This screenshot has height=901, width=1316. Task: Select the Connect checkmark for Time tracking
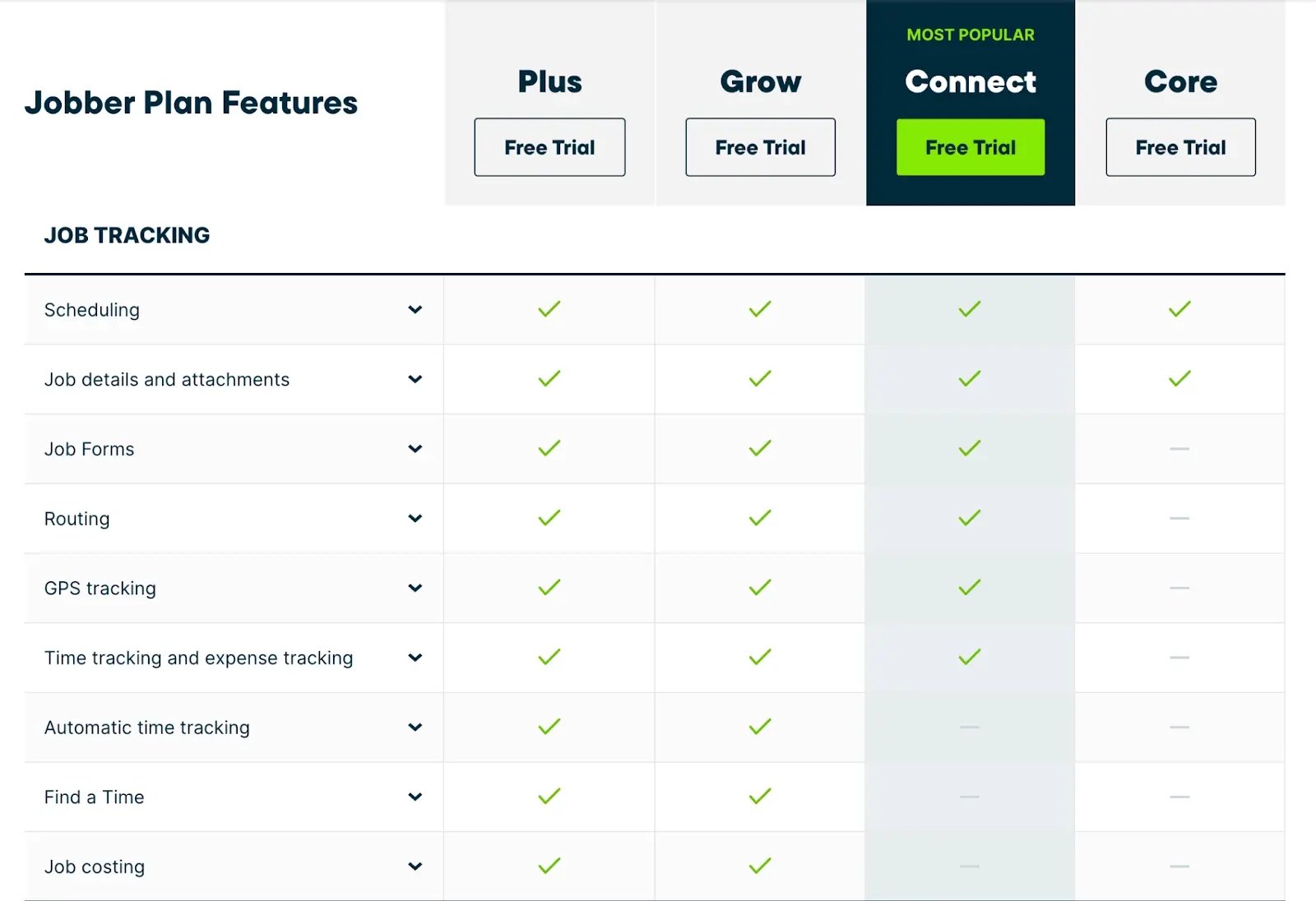click(970, 657)
